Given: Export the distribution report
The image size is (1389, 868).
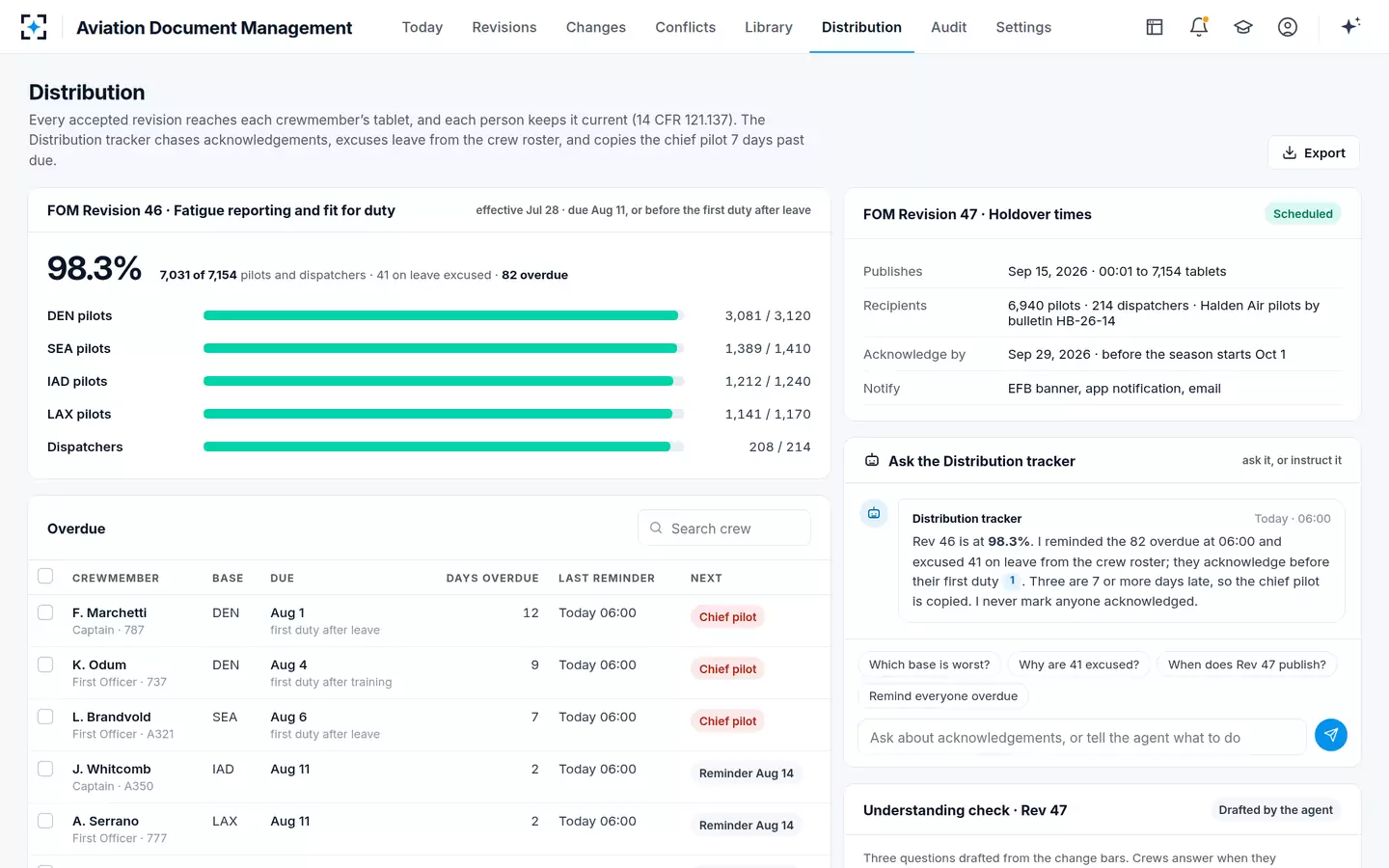Looking at the screenshot, I should 1314,152.
